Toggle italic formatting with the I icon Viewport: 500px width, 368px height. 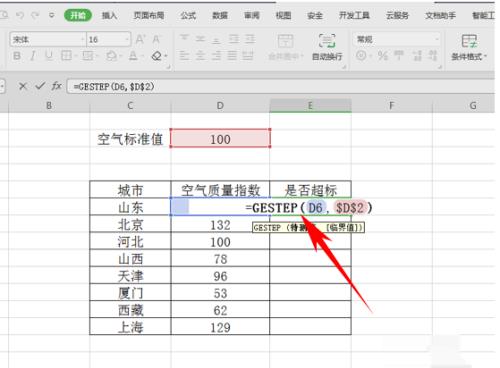(x=33, y=56)
